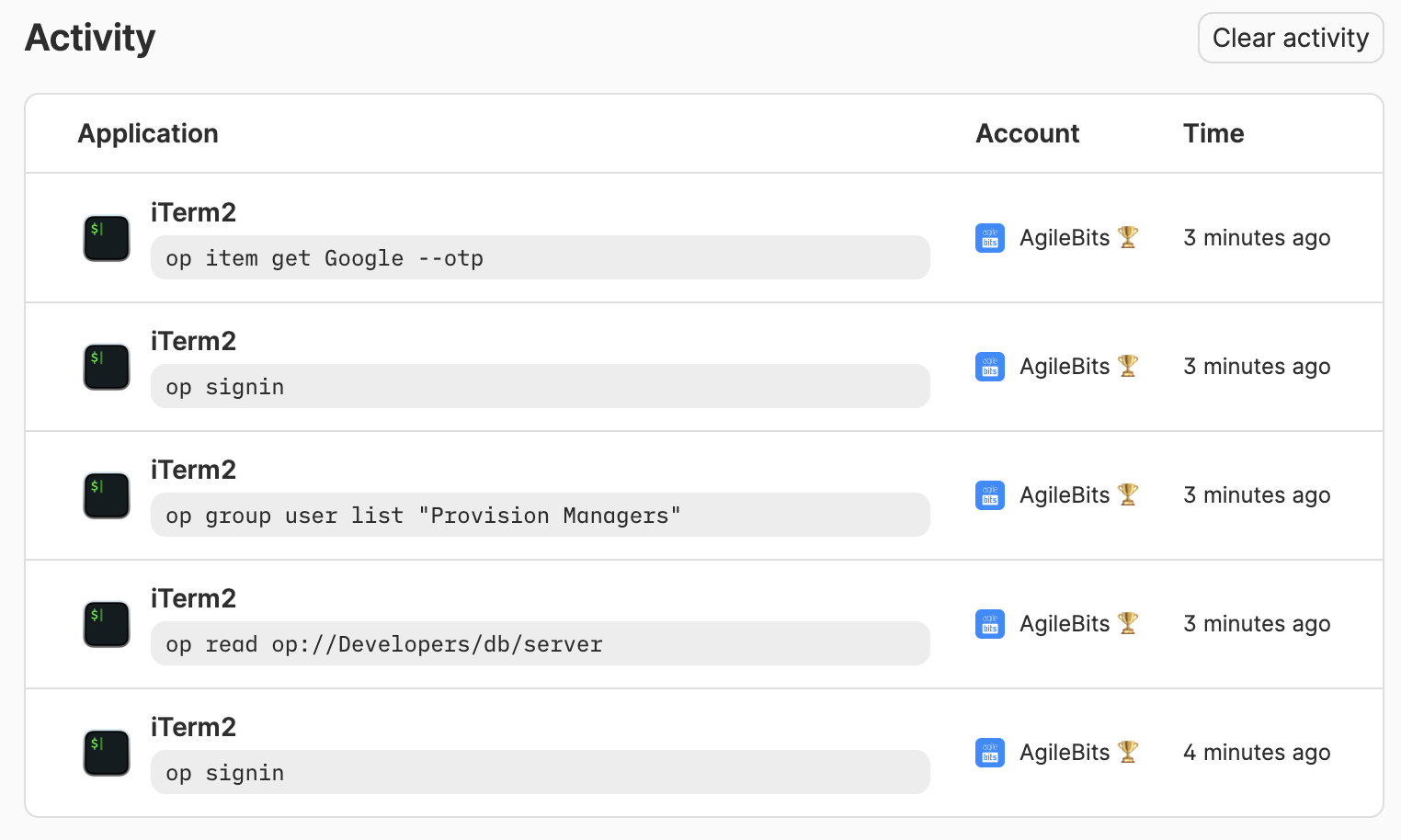Click the AgileBits account name in the top row
Image resolution: width=1401 pixels, height=840 pixels.
coord(1065,238)
